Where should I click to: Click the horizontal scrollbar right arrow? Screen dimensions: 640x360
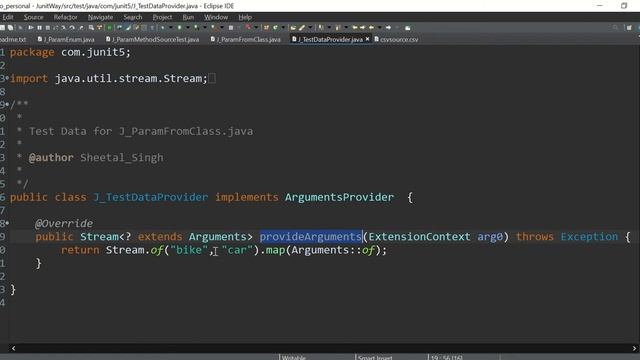(x=635, y=348)
